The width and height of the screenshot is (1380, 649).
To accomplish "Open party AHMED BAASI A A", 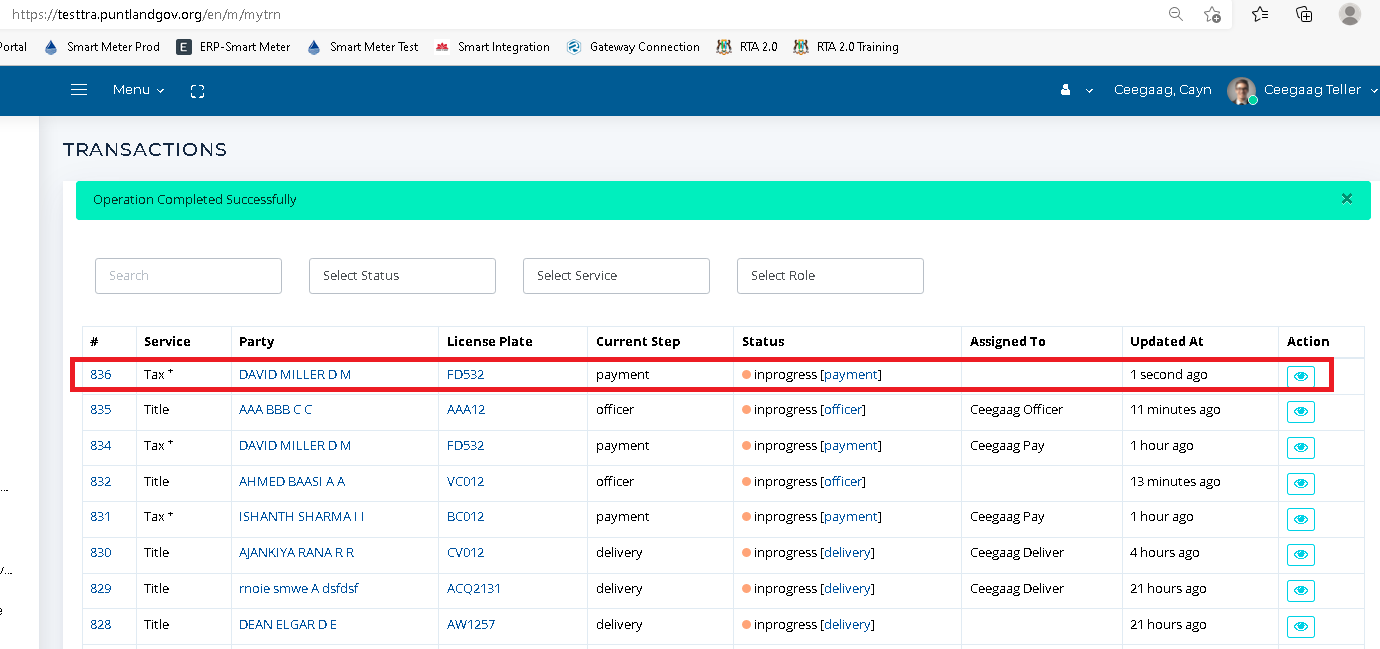I will [x=292, y=481].
